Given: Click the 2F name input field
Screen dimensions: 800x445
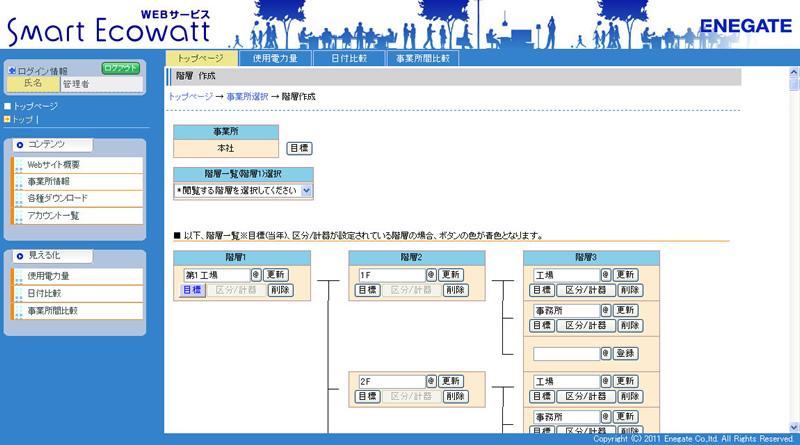Looking at the screenshot, I should click(392, 381).
